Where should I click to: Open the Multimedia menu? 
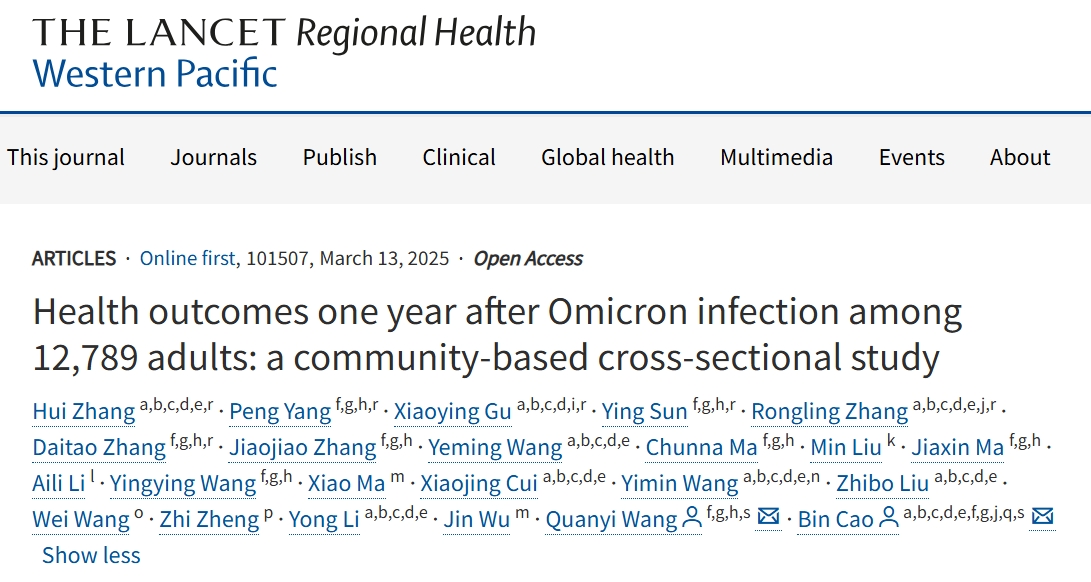coord(777,157)
